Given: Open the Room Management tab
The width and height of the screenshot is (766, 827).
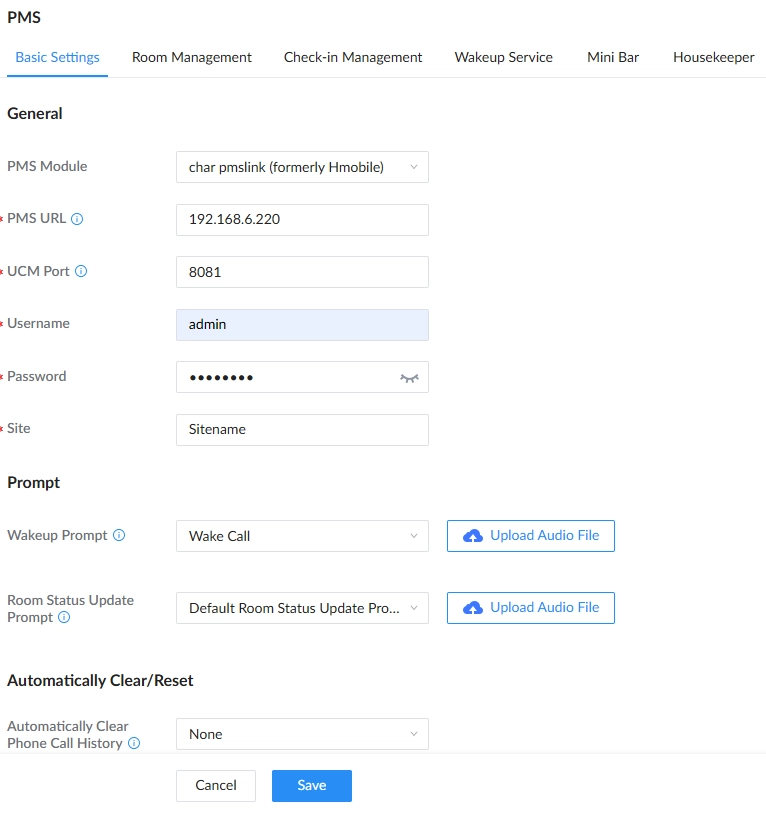Looking at the screenshot, I should [x=192, y=57].
